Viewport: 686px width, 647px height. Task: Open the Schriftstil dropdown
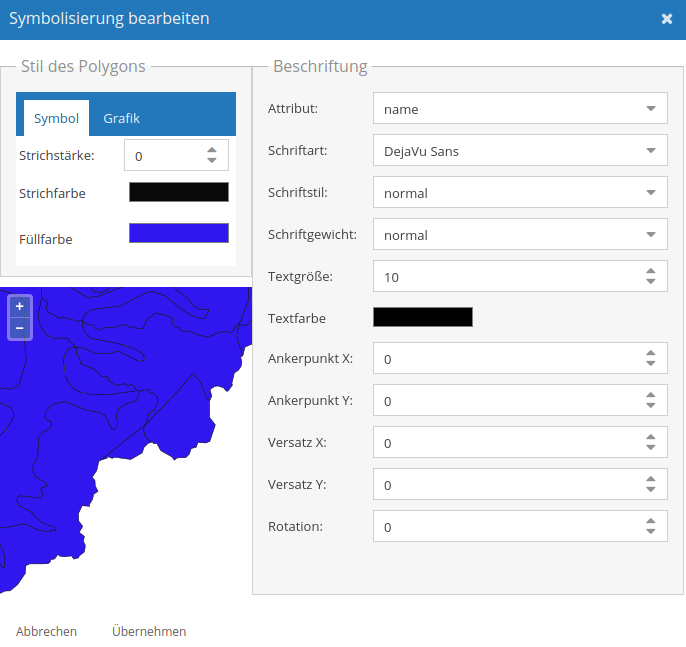520,192
